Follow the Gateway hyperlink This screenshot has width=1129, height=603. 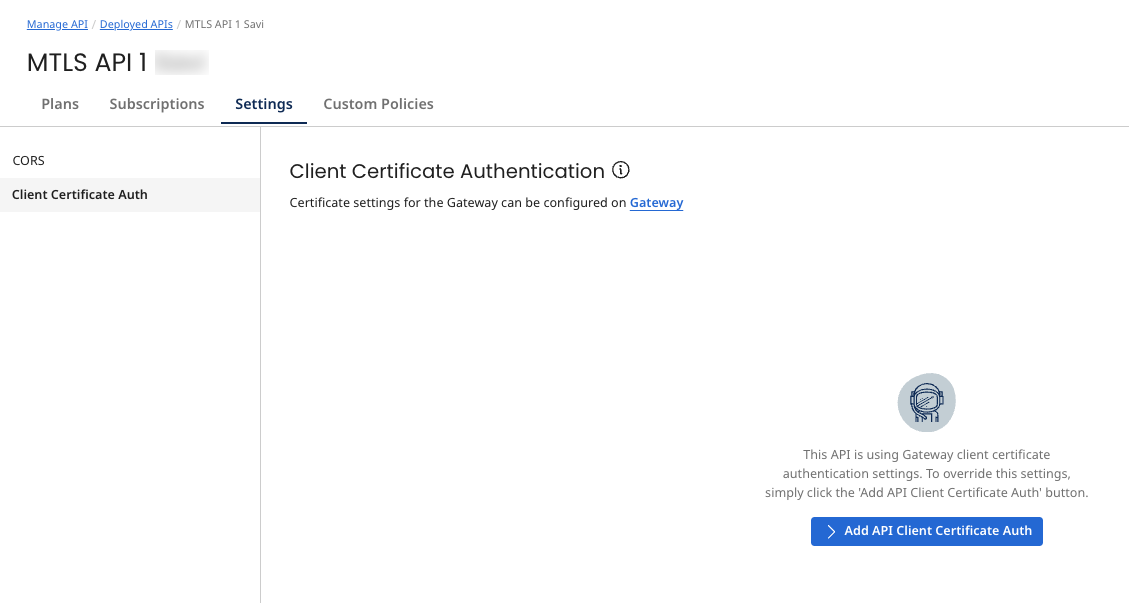point(656,203)
